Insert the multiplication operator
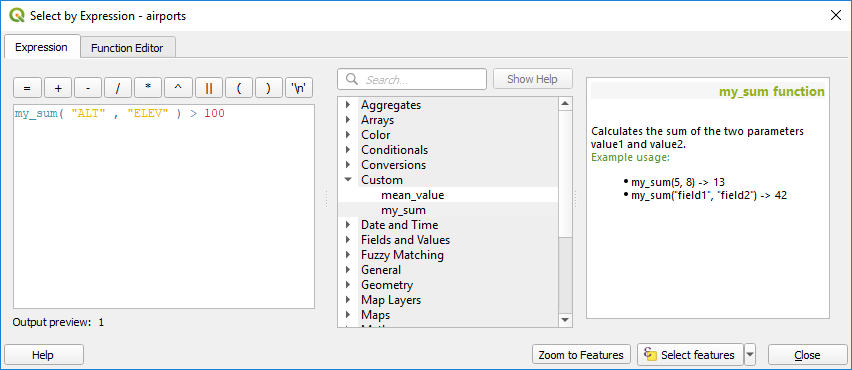Image resolution: width=852 pixels, height=370 pixels. pos(148,88)
